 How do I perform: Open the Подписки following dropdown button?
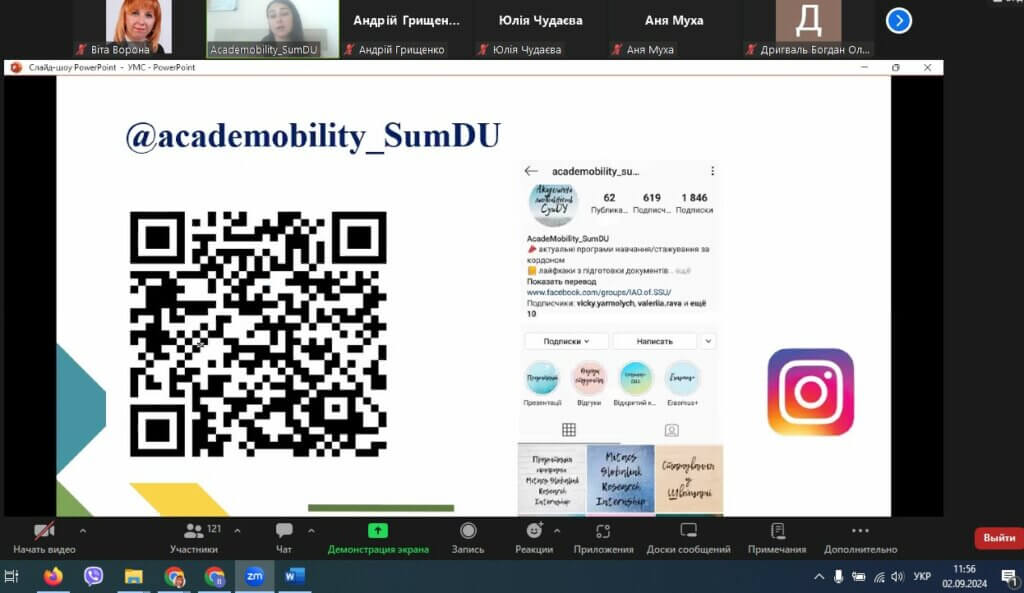[566, 341]
